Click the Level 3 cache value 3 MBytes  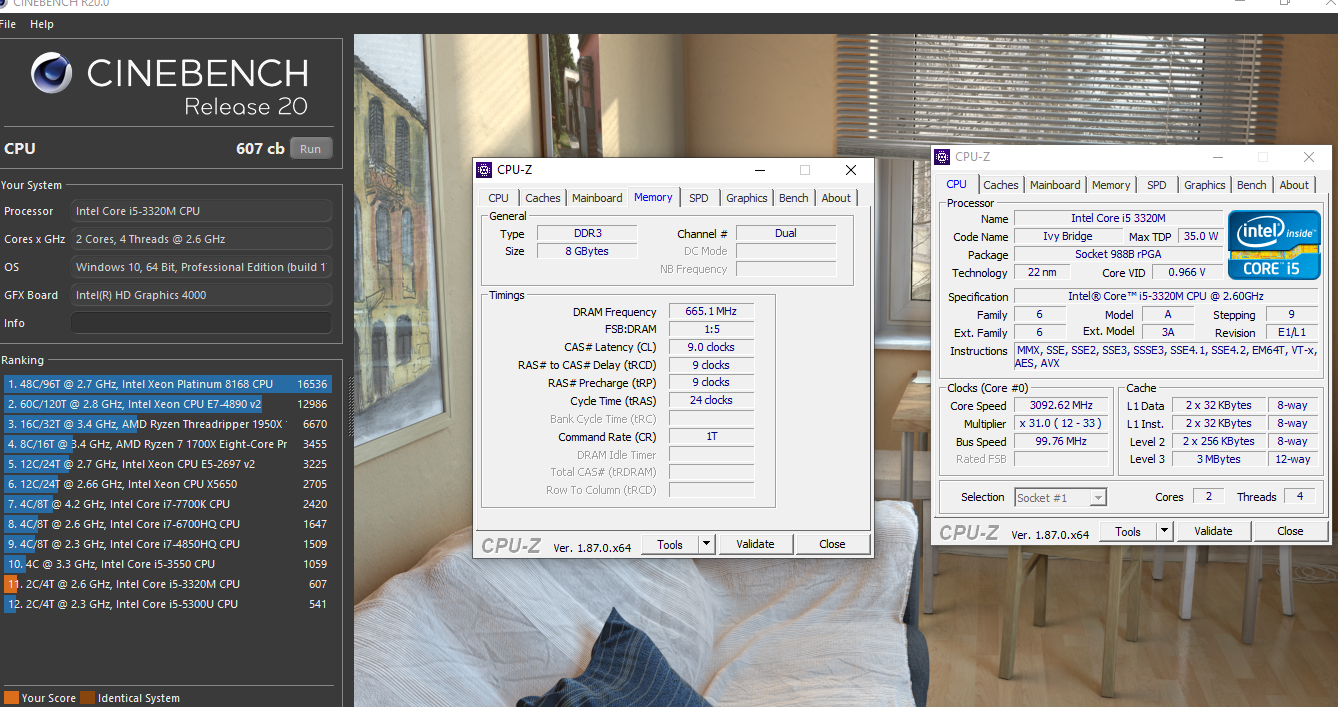tap(1218, 460)
